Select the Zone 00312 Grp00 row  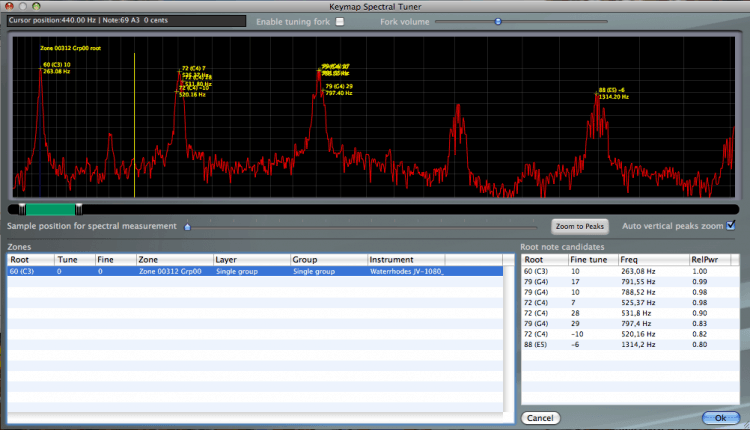pos(254,271)
